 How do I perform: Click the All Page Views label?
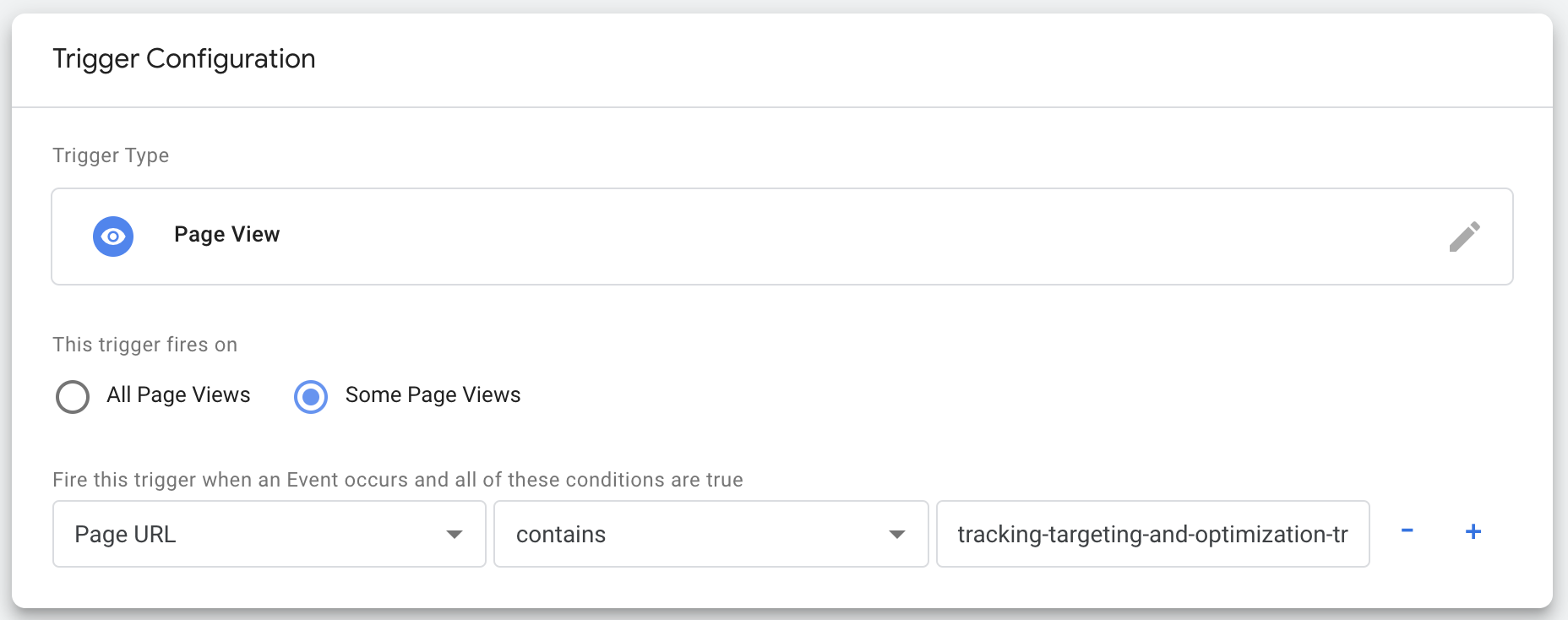coord(178,394)
